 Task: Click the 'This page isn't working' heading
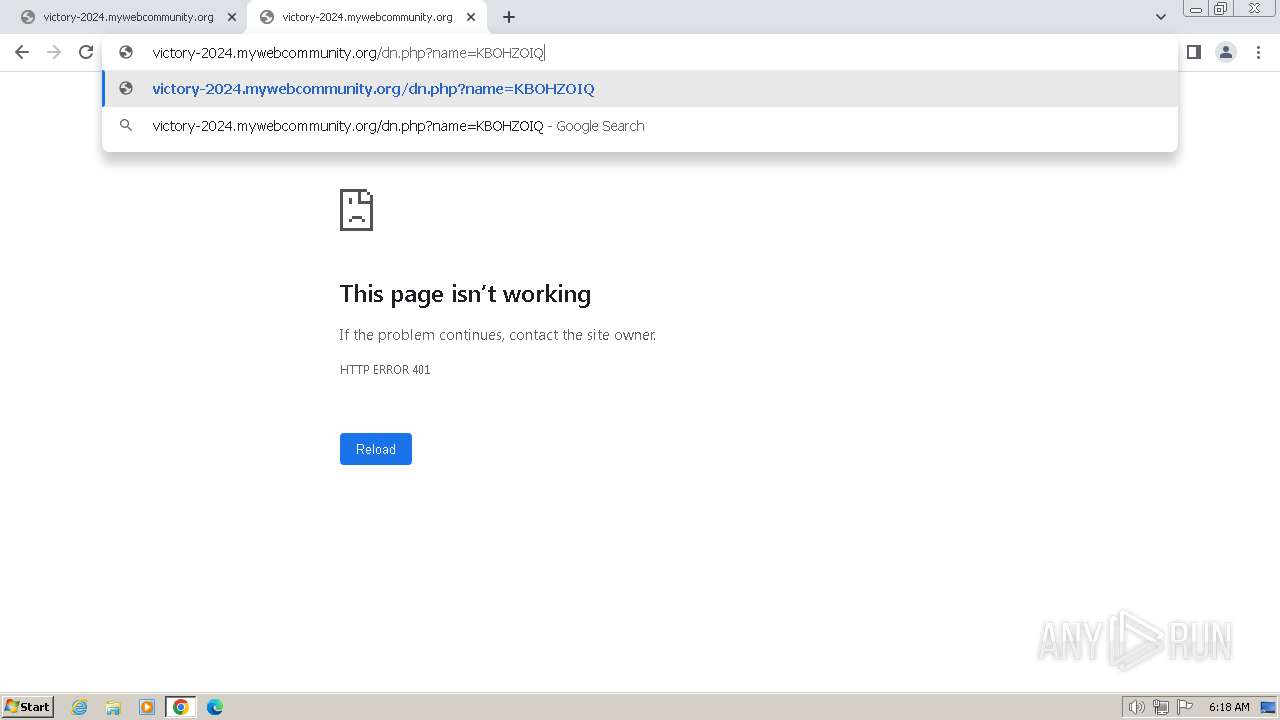coord(465,294)
